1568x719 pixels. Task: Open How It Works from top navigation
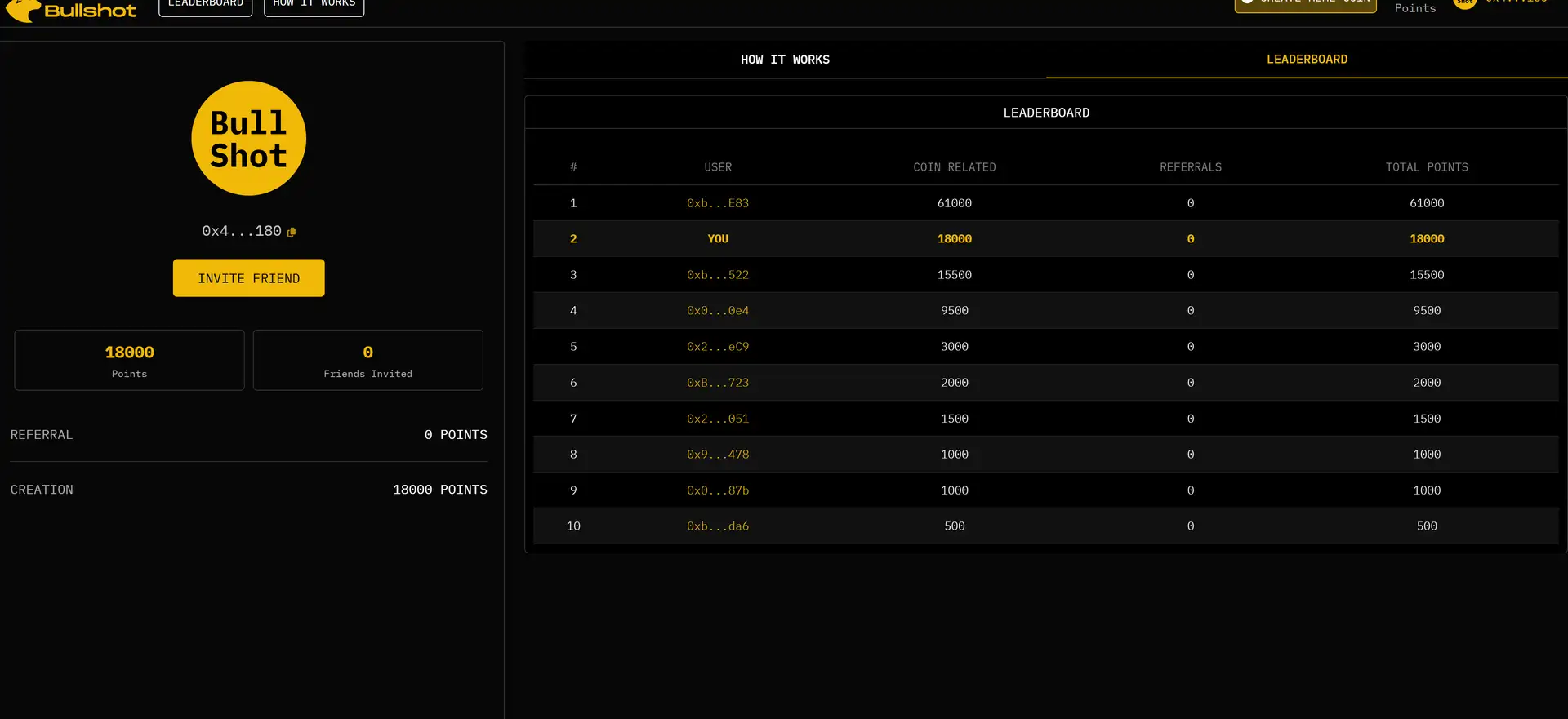pyautogui.click(x=314, y=5)
